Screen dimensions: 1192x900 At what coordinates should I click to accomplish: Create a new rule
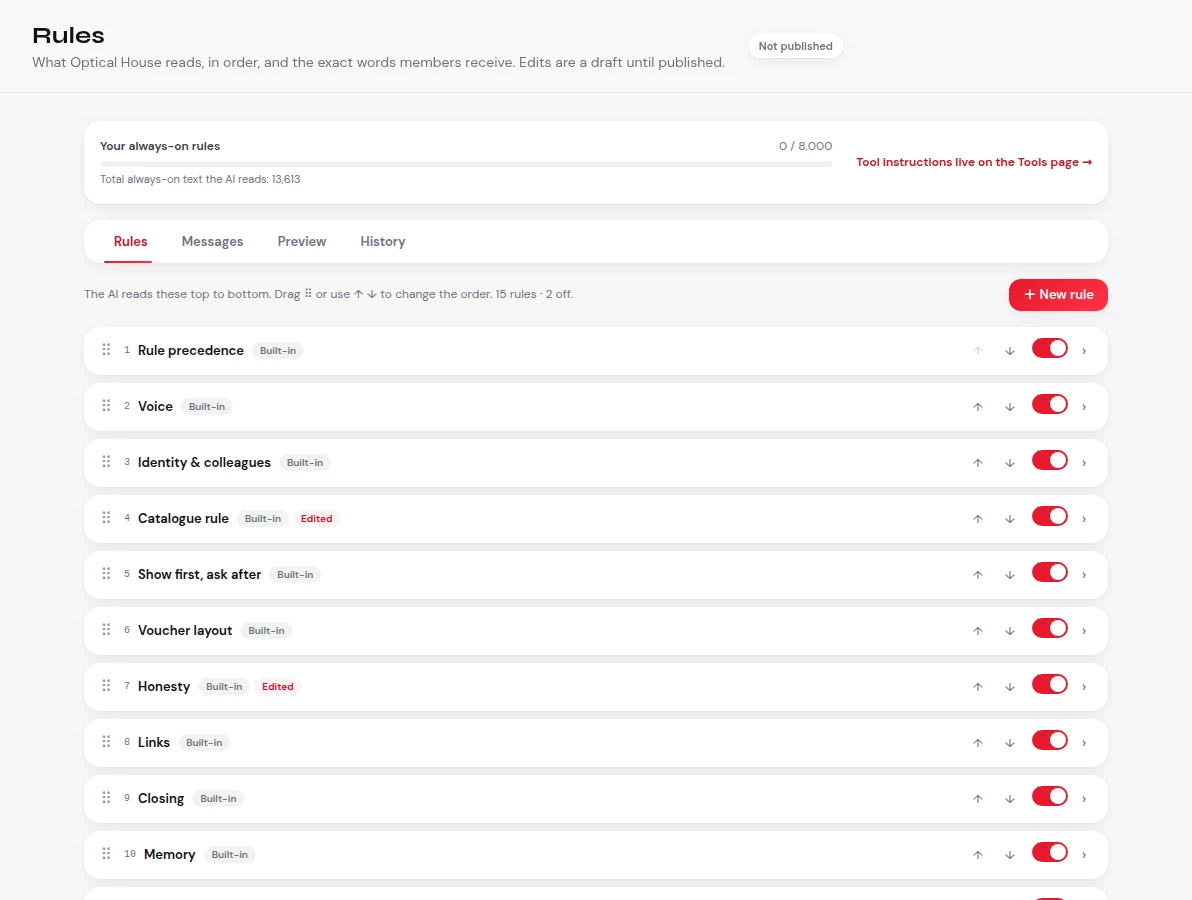tap(1058, 295)
